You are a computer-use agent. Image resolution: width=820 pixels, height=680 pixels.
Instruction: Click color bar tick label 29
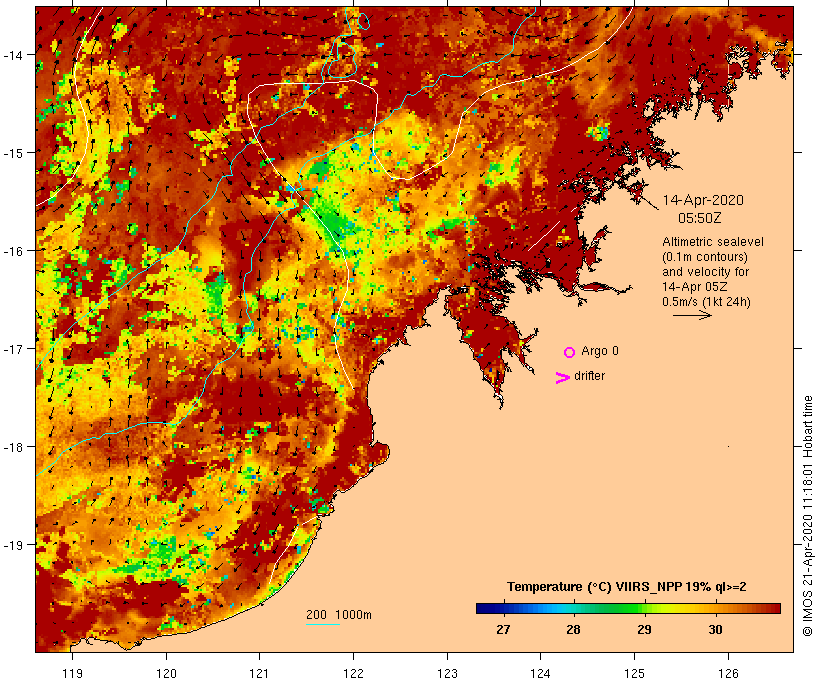(644, 630)
